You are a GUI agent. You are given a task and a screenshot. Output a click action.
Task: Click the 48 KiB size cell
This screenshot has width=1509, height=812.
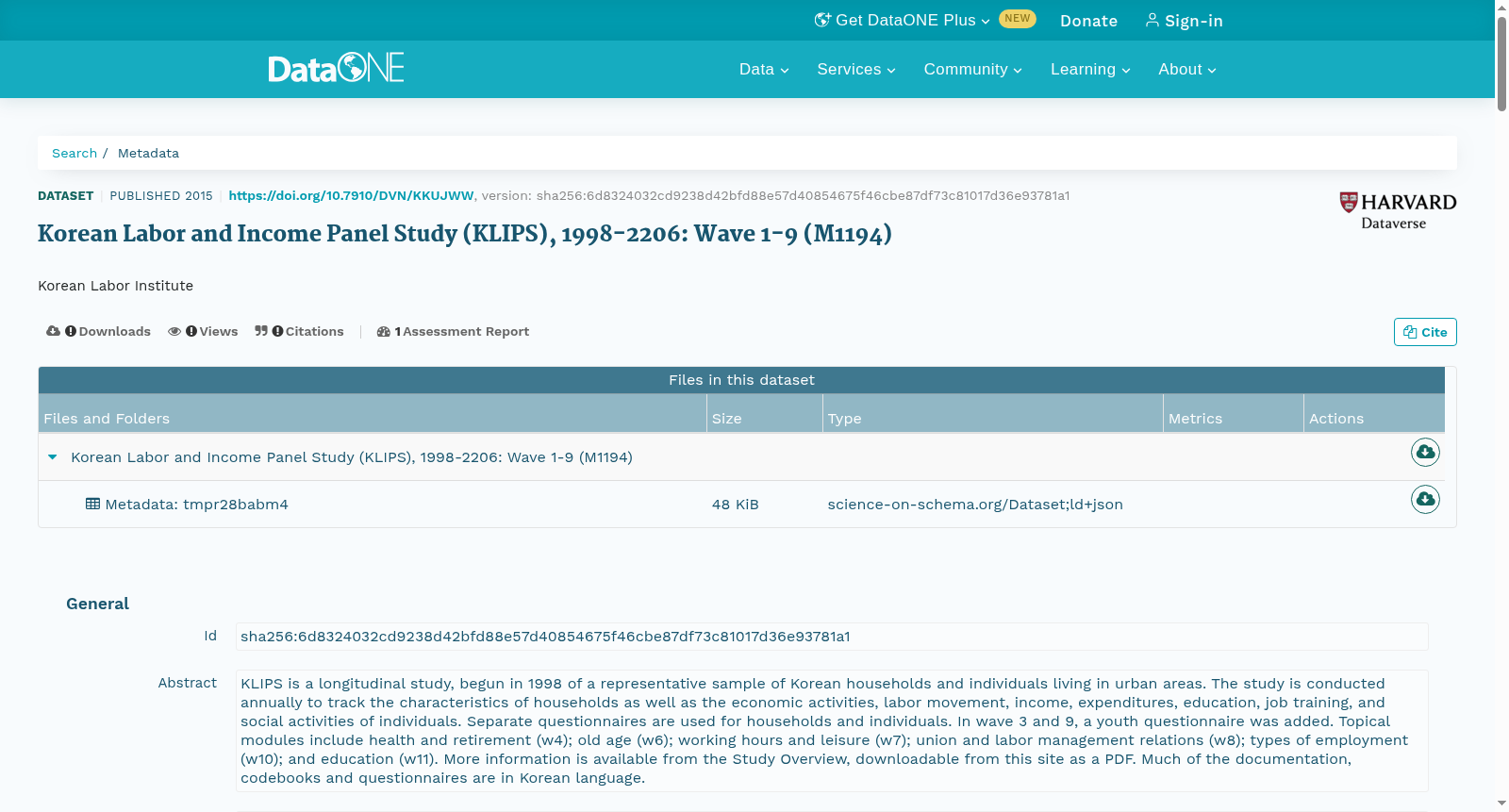click(x=736, y=505)
